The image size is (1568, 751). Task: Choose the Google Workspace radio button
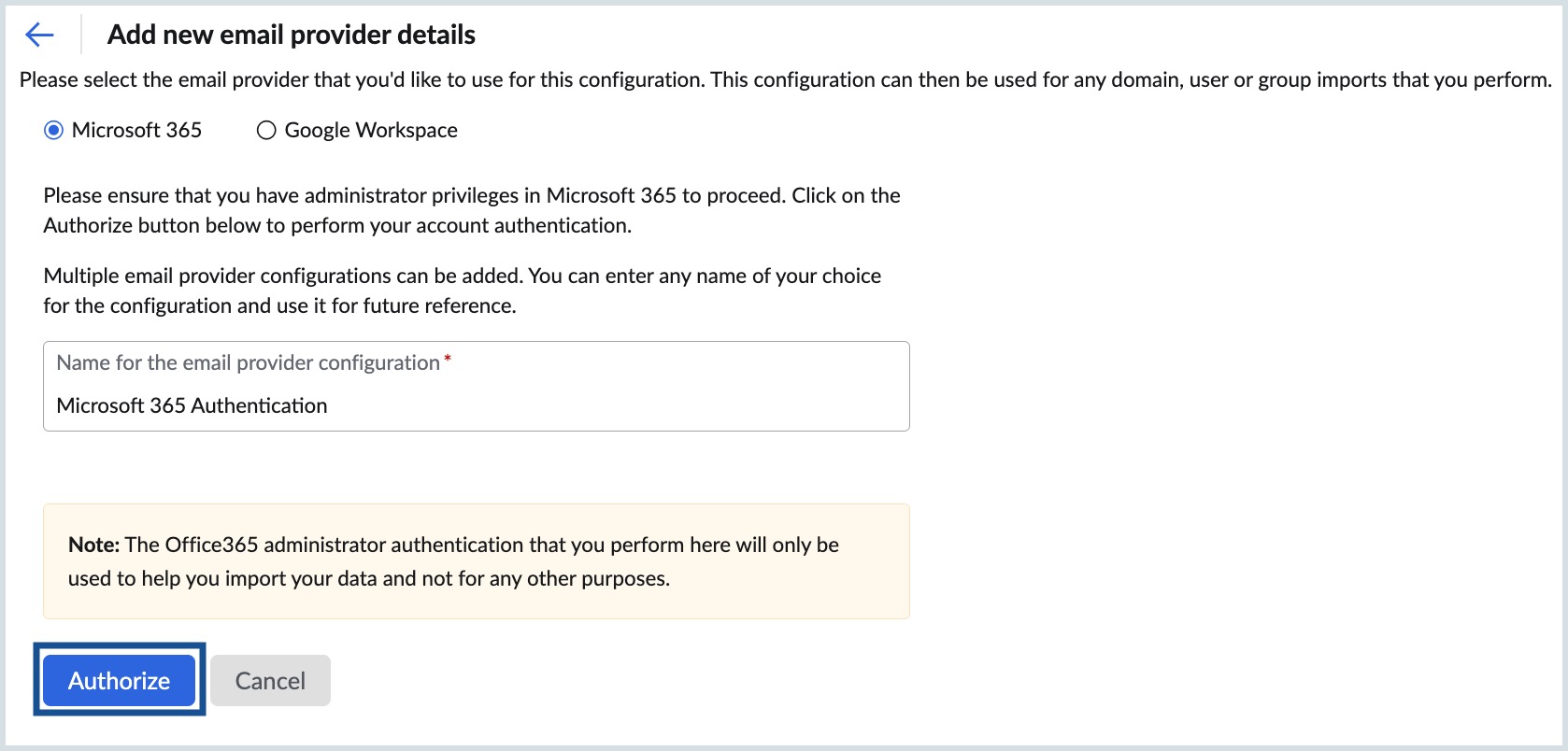[x=266, y=130]
